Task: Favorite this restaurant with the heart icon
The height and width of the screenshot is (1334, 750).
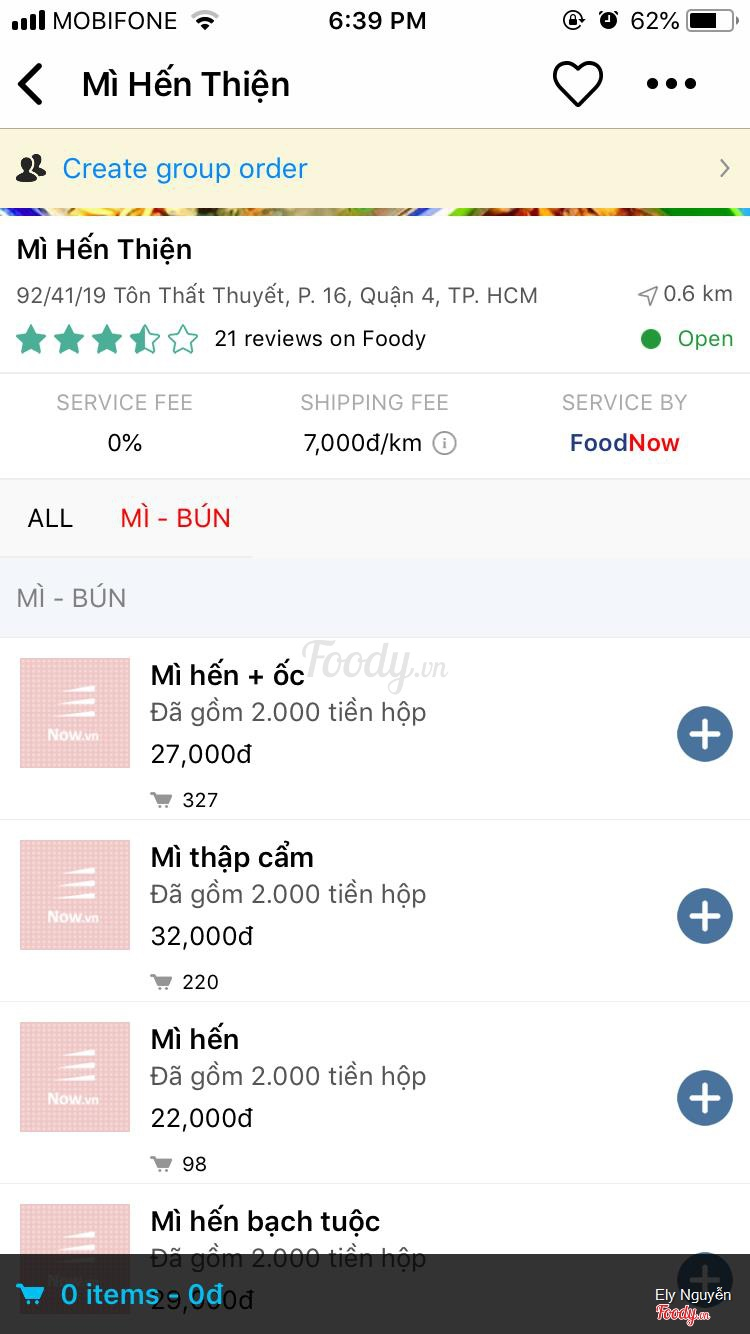Action: [x=578, y=84]
